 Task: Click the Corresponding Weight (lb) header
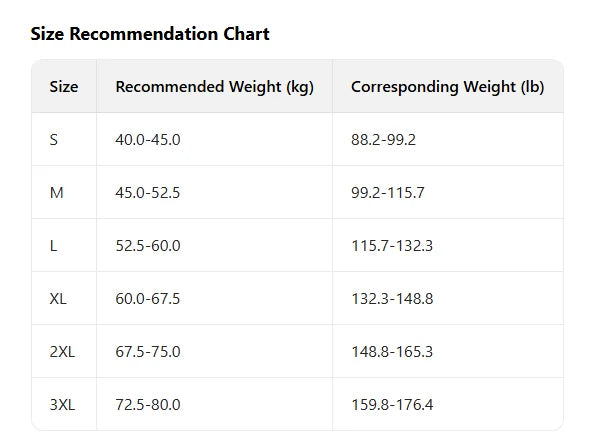[x=447, y=87]
